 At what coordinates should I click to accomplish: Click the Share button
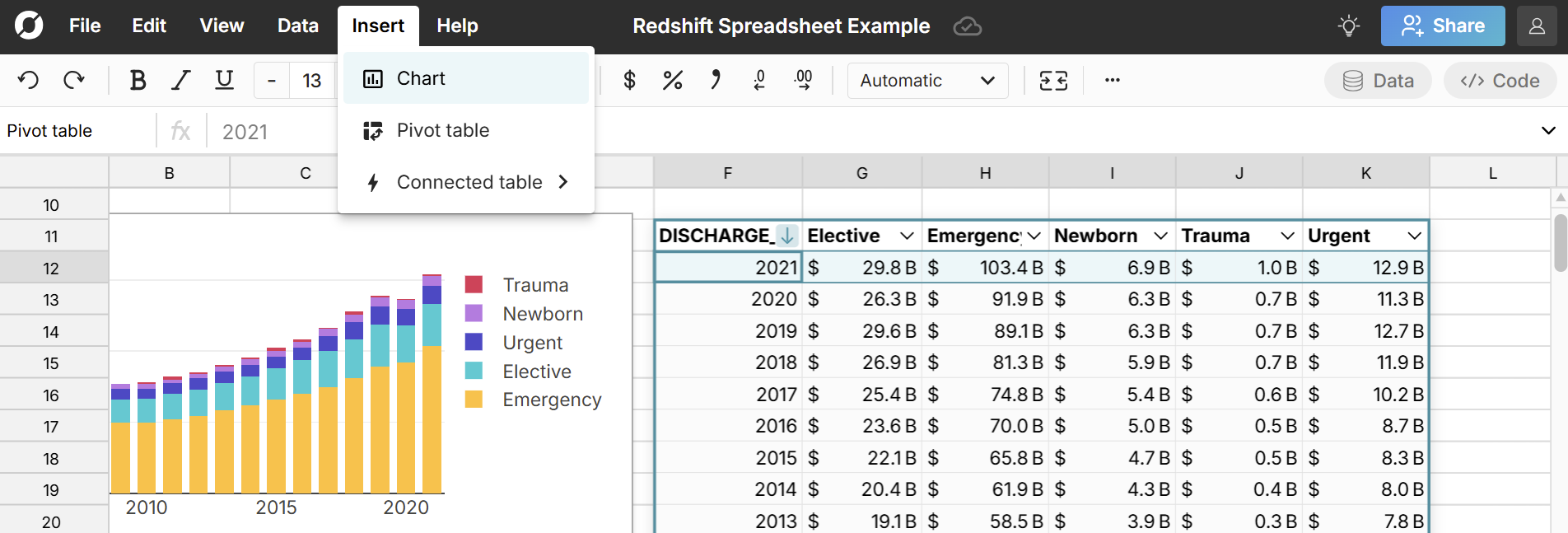coord(1443,26)
